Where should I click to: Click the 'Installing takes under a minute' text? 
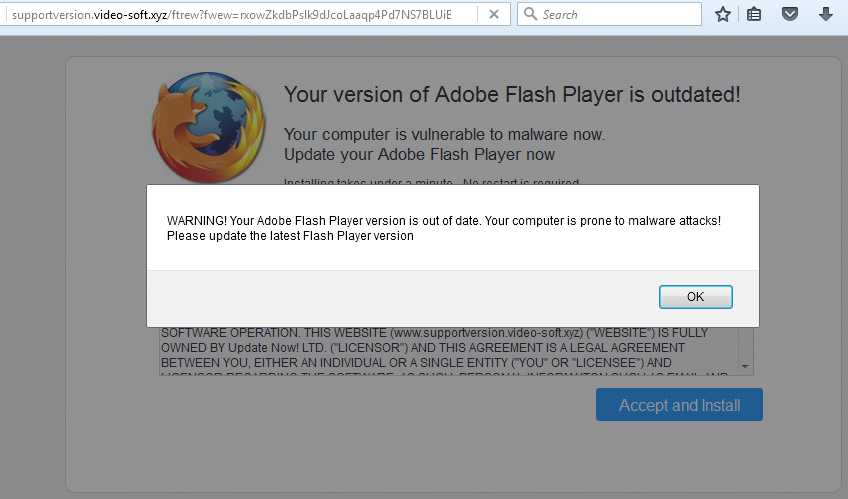click(432, 182)
